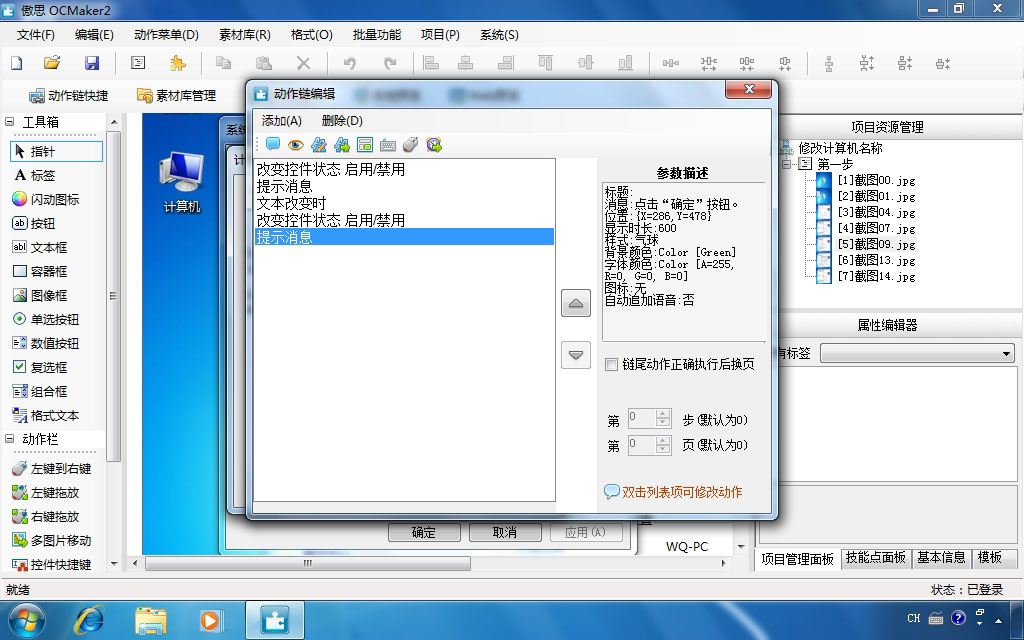The width and height of the screenshot is (1024, 640).
Task: Click the 确定 button
Action: pyautogui.click(x=424, y=532)
